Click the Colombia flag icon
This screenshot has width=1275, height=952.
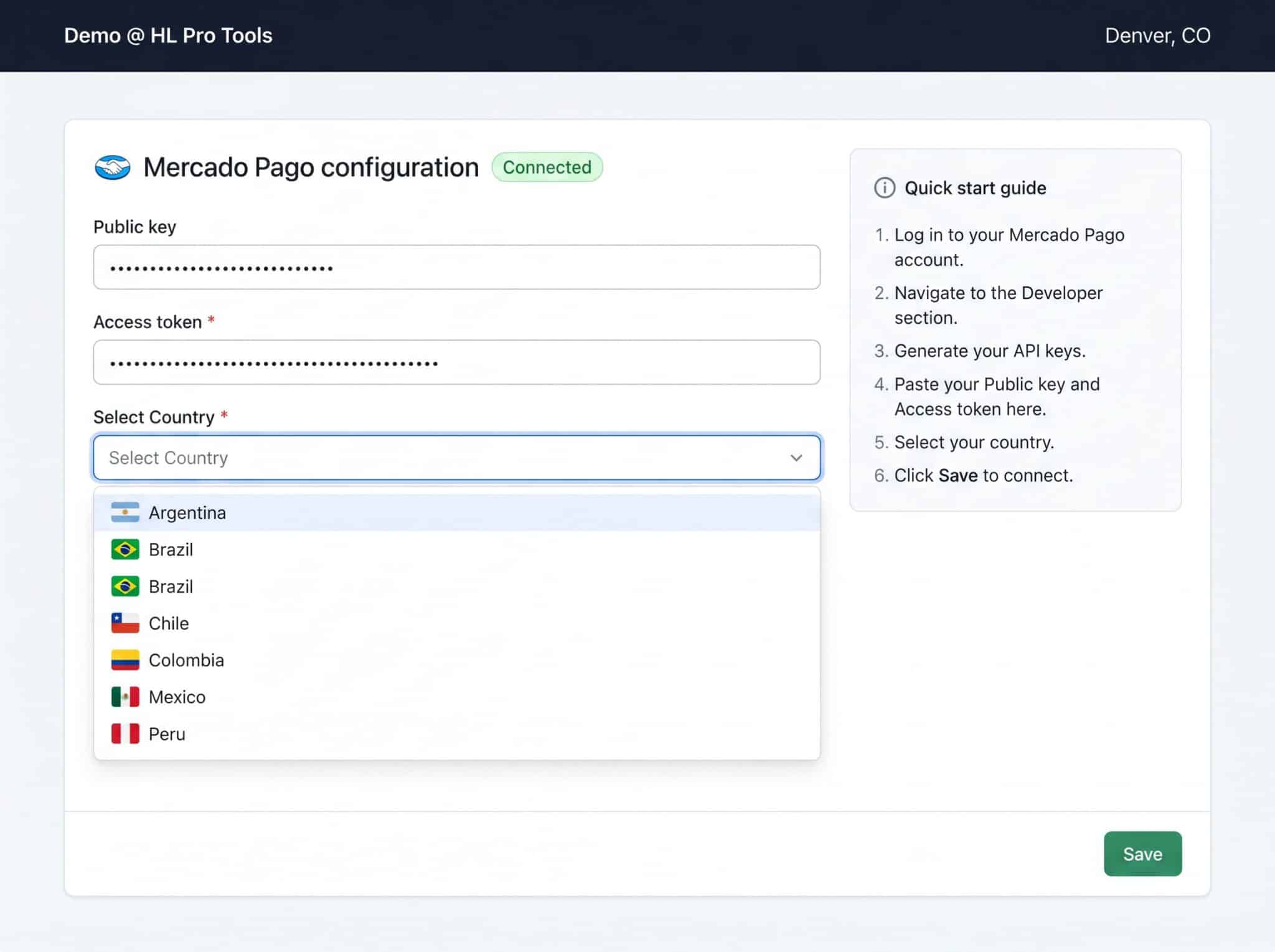coord(125,660)
